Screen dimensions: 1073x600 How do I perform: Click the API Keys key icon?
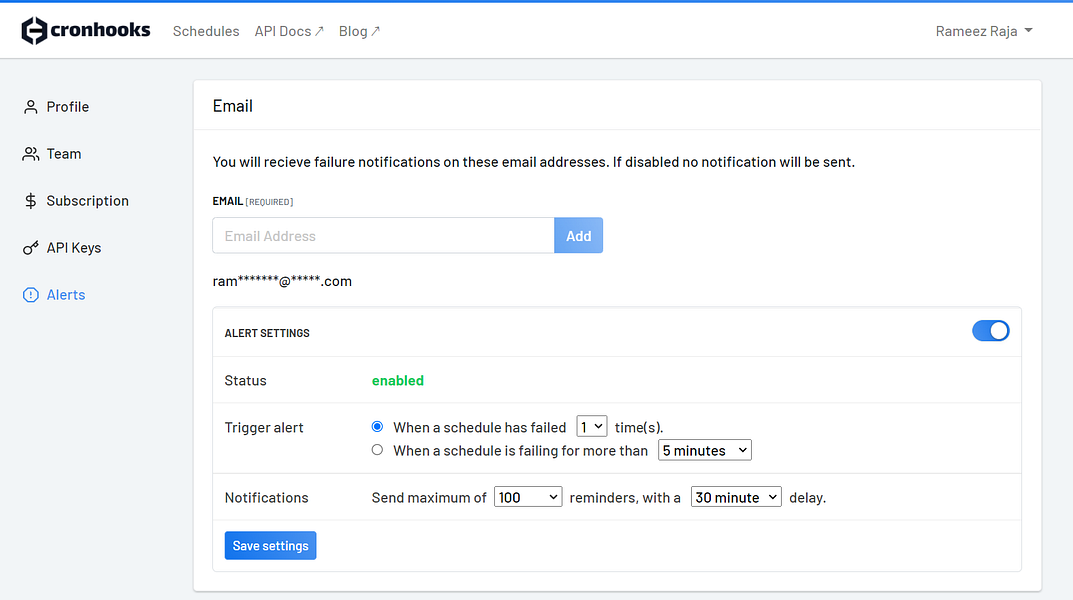31,248
